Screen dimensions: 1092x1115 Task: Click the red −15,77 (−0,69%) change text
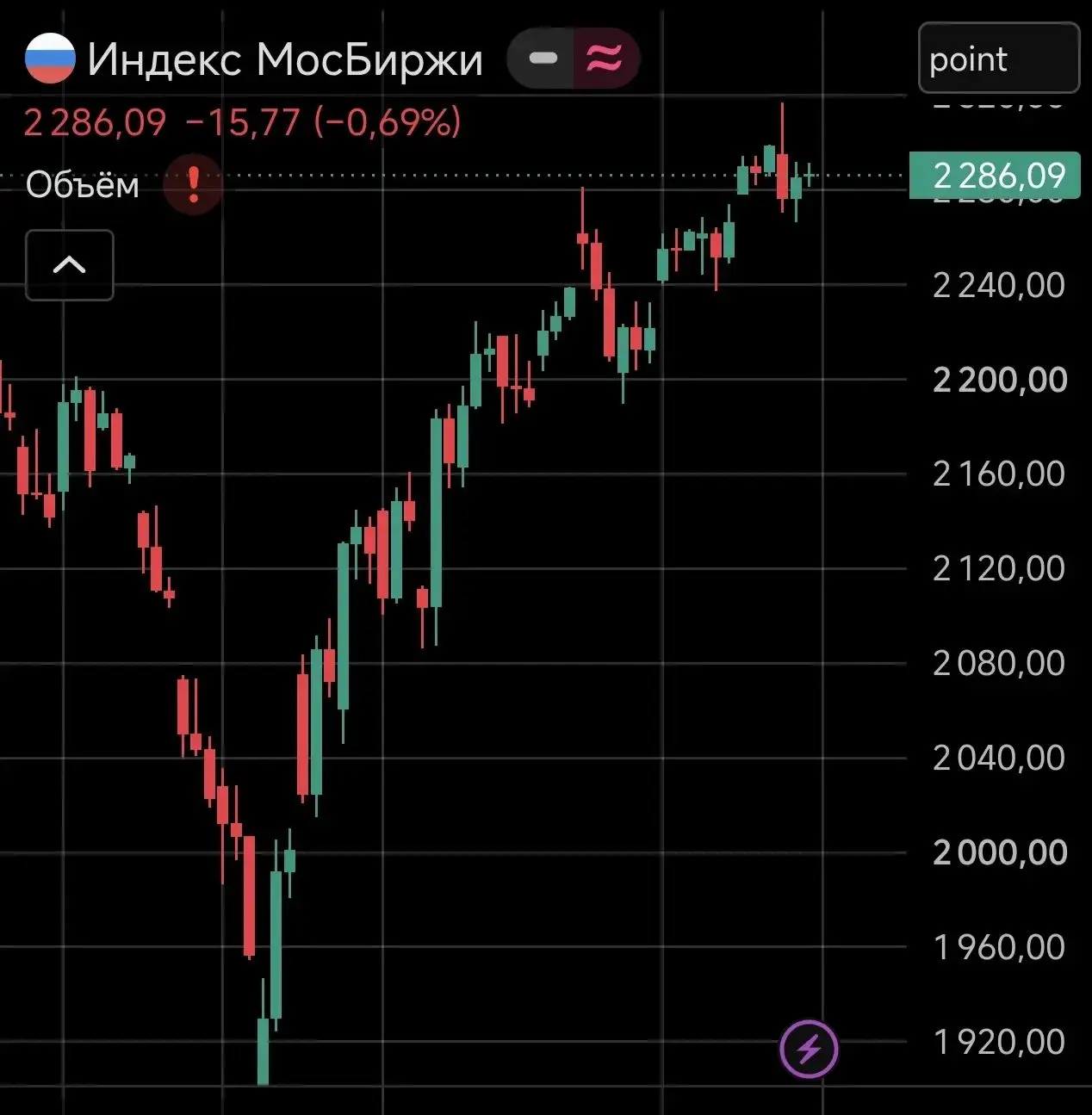coord(324,122)
